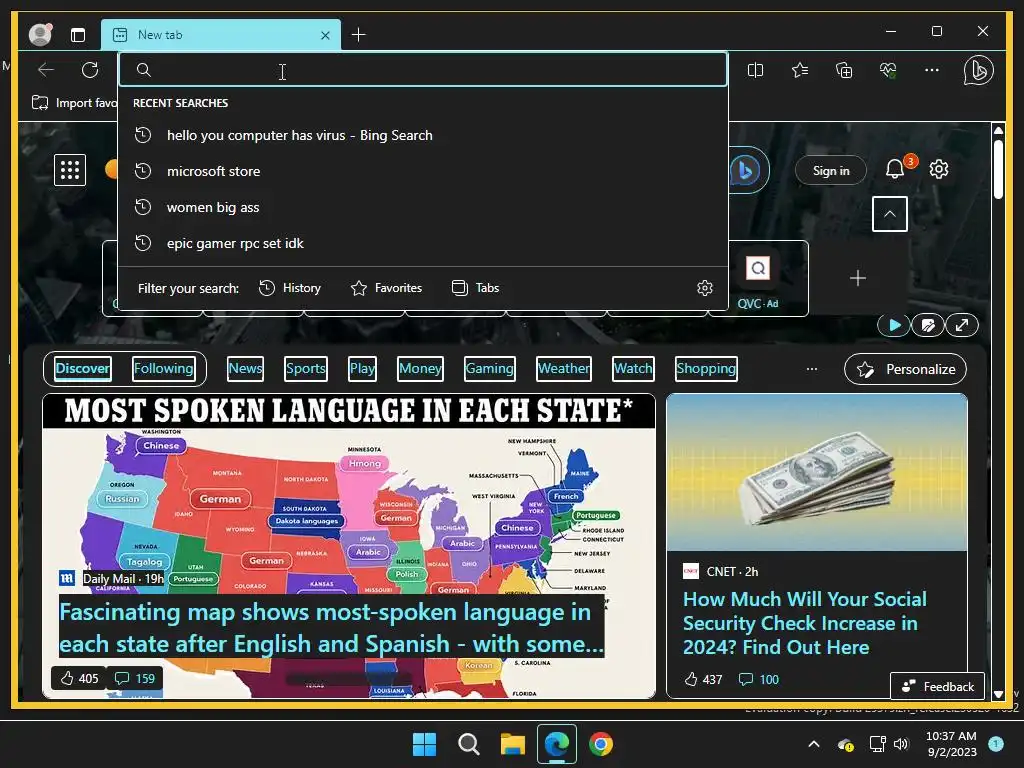The width and height of the screenshot is (1024, 768).
Task: Open the Money tab
Action: coord(420,368)
